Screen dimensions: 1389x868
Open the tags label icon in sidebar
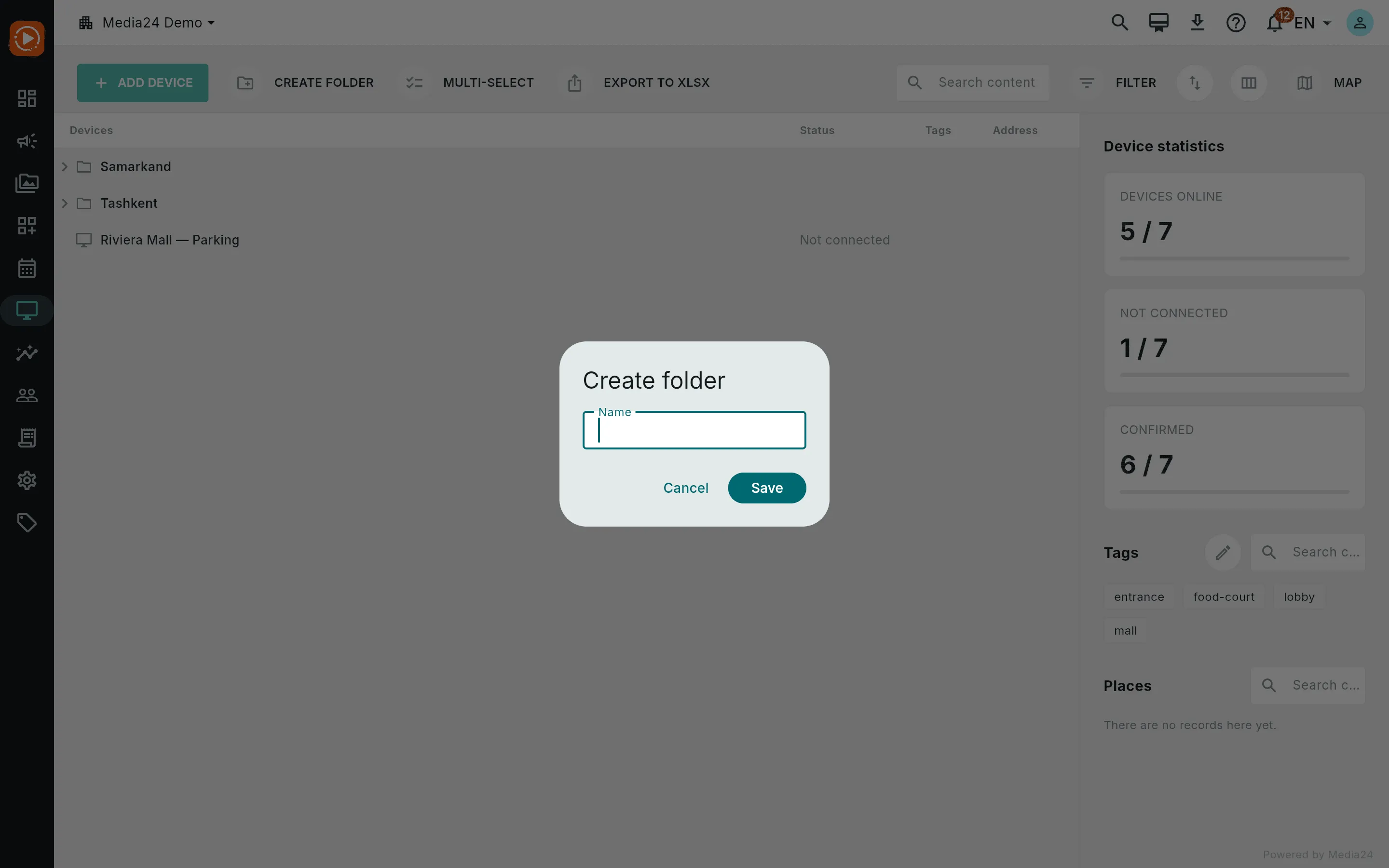[x=27, y=523]
